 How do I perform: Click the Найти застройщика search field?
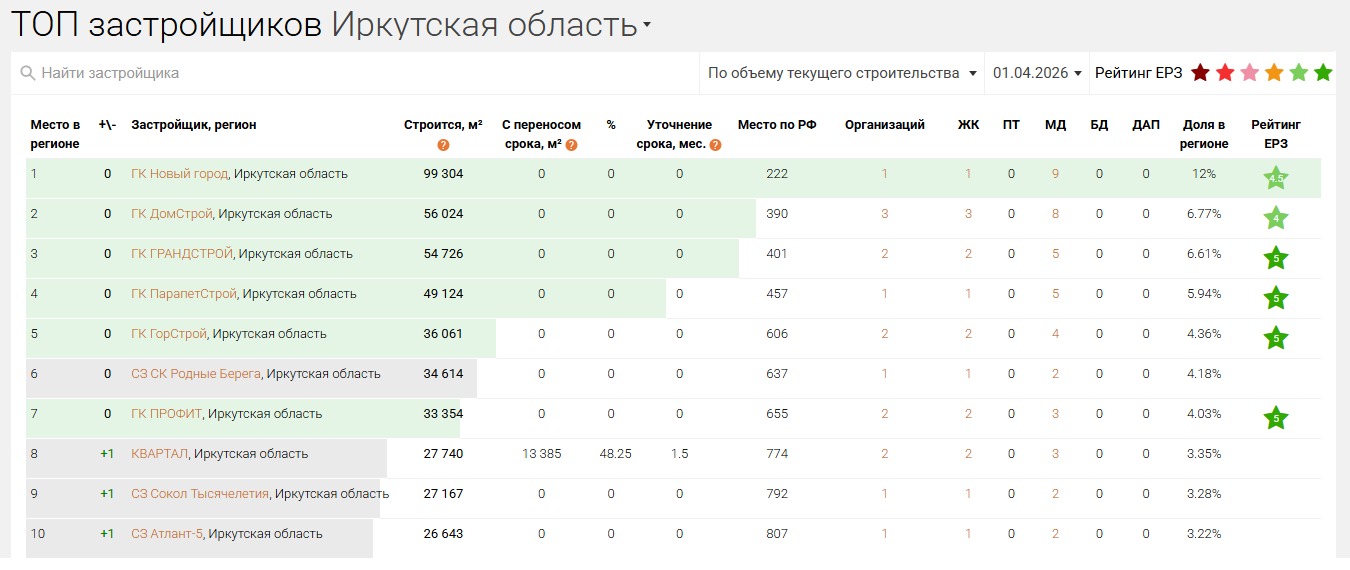[360, 73]
